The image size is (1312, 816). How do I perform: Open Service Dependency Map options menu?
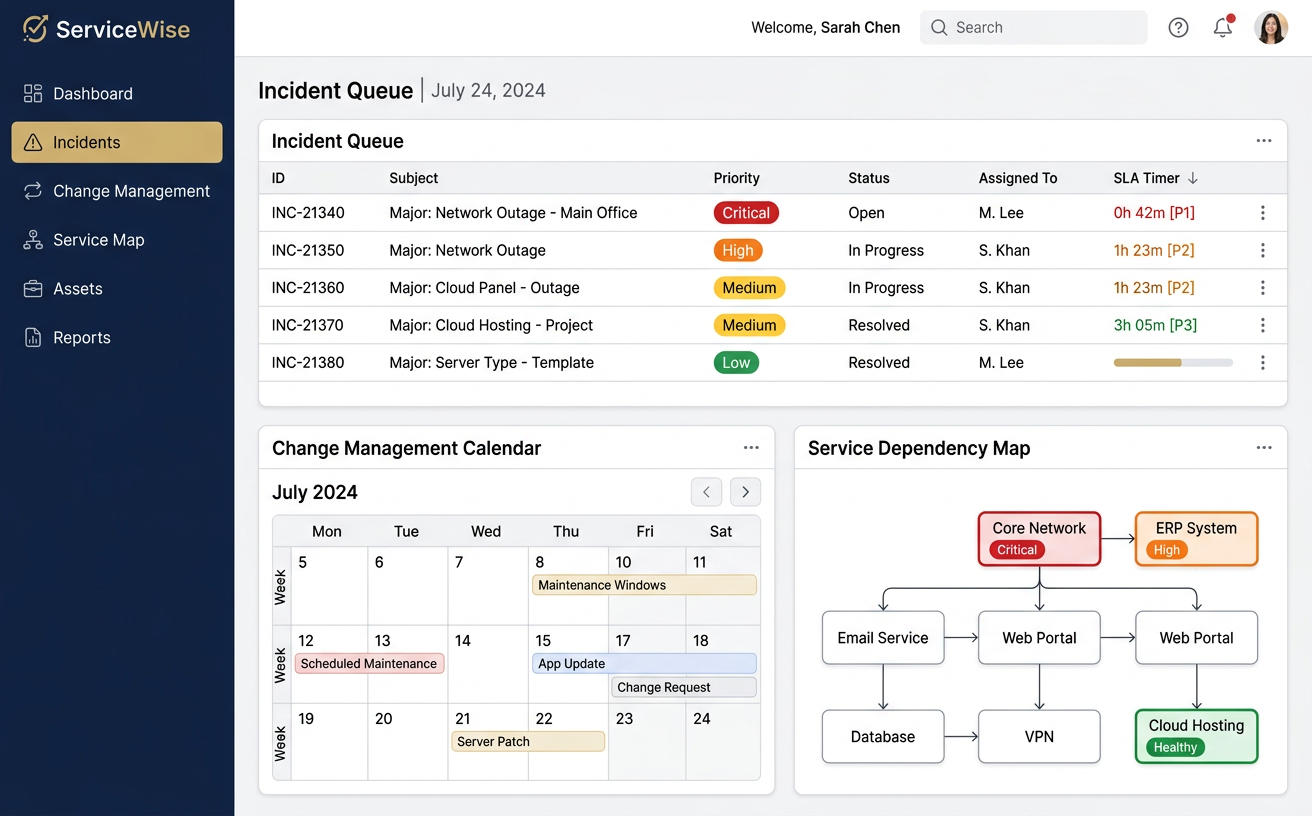[1264, 448]
